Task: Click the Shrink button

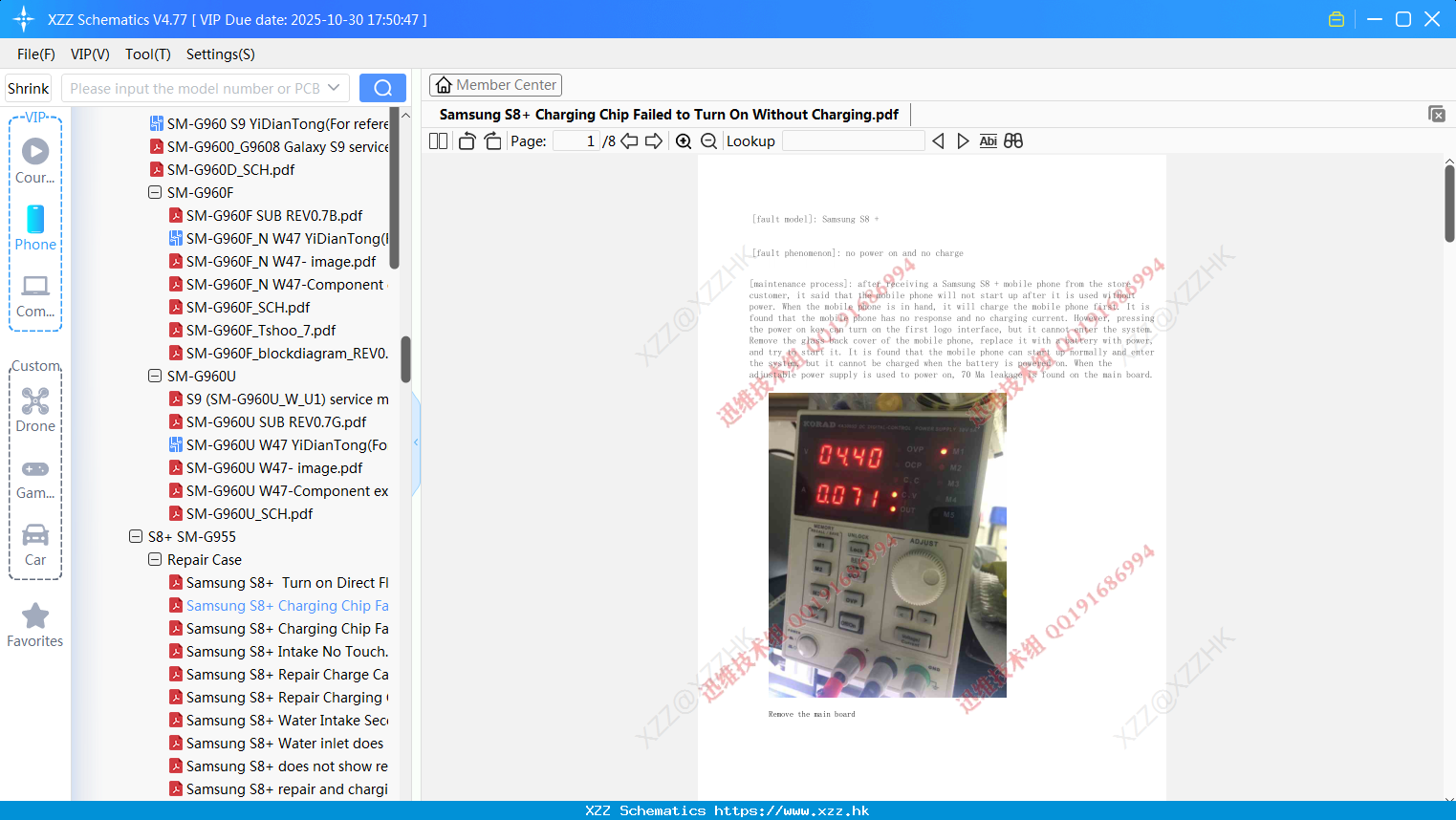Action: click(x=29, y=88)
